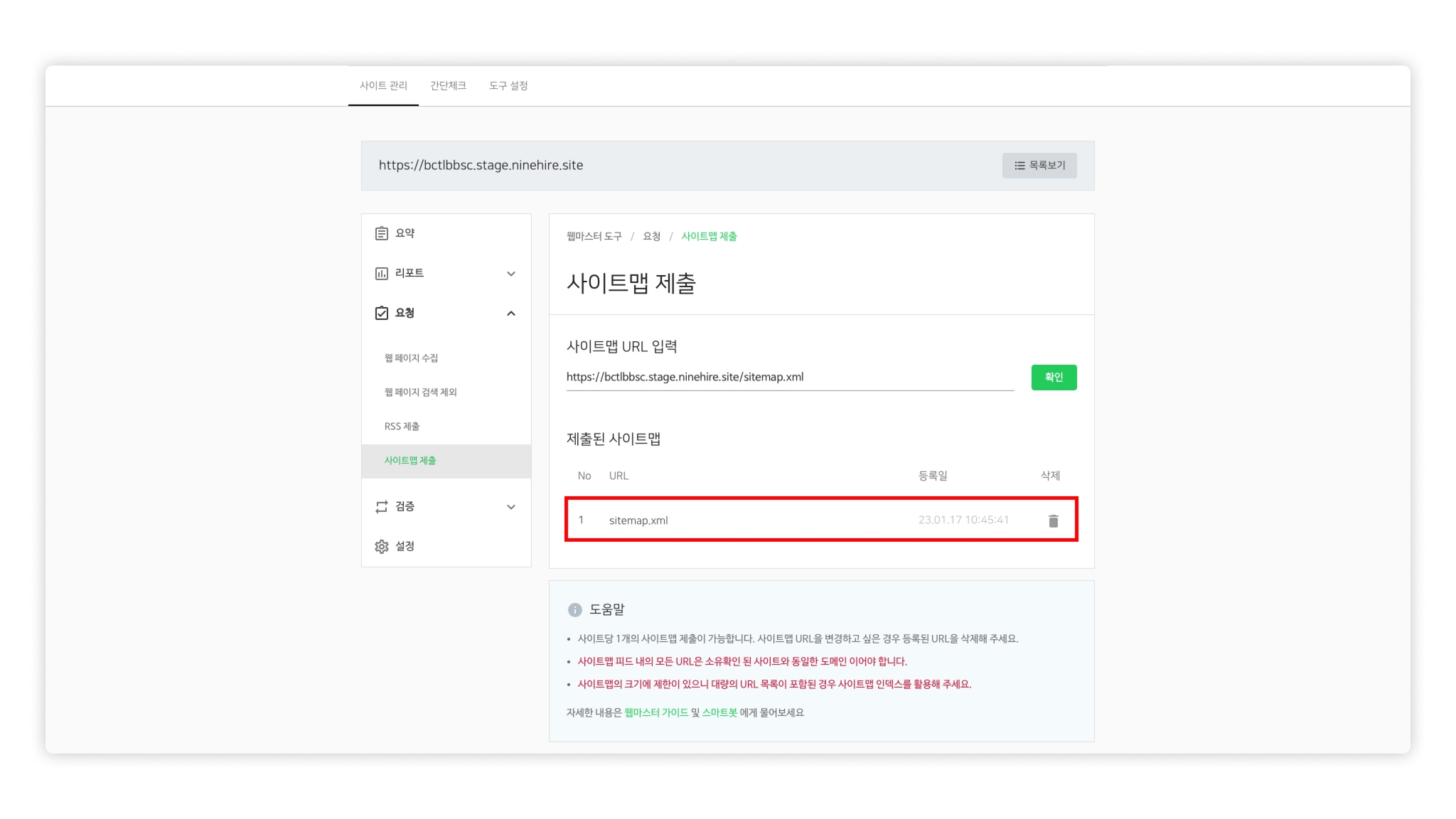The height and width of the screenshot is (819, 1456).
Task: Select 웹 페이지 수집 in sidebar
Action: pos(411,358)
